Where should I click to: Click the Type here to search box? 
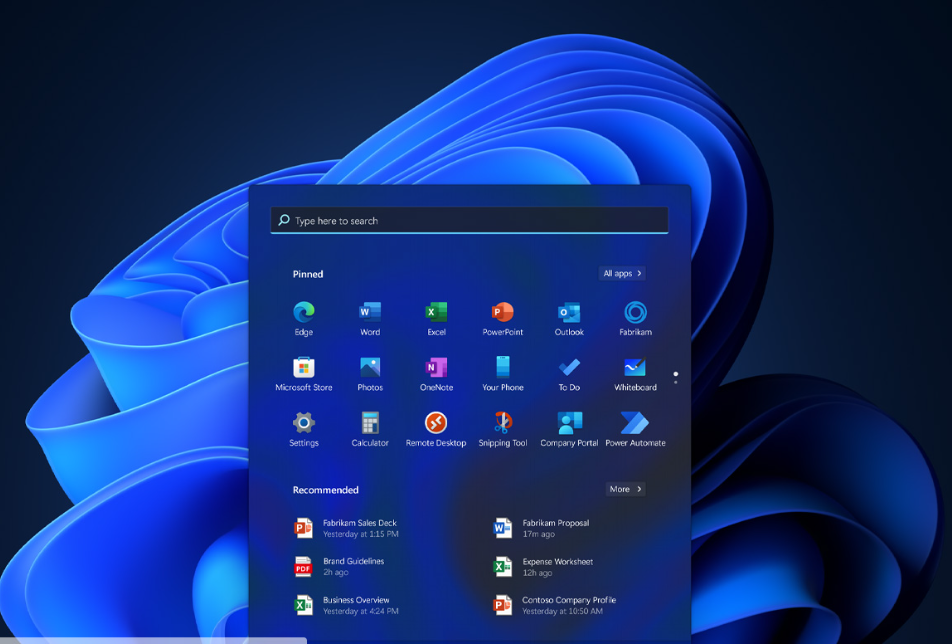coord(469,221)
